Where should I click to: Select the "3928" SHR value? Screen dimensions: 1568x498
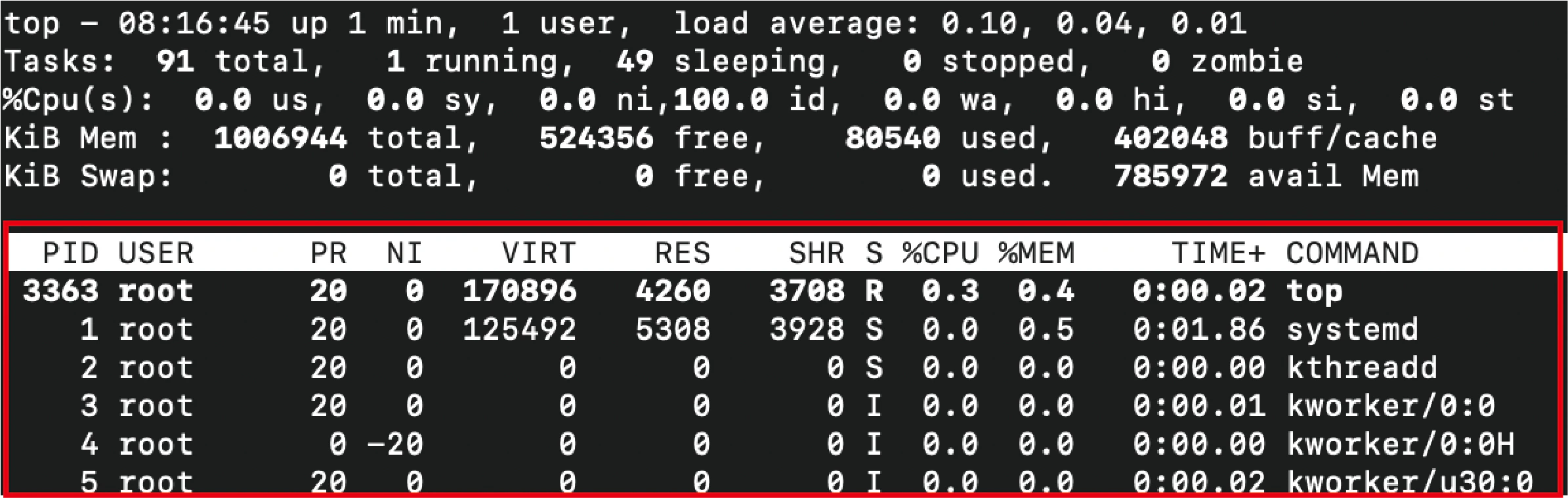tap(807, 329)
